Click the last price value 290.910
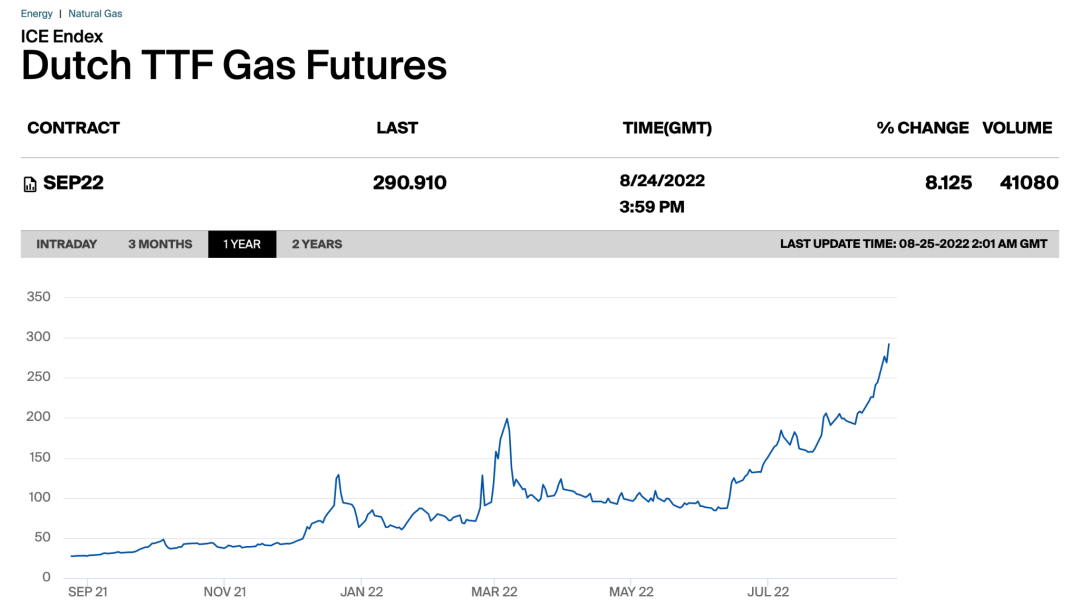The width and height of the screenshot is (1080, 613). click(410, 183)
